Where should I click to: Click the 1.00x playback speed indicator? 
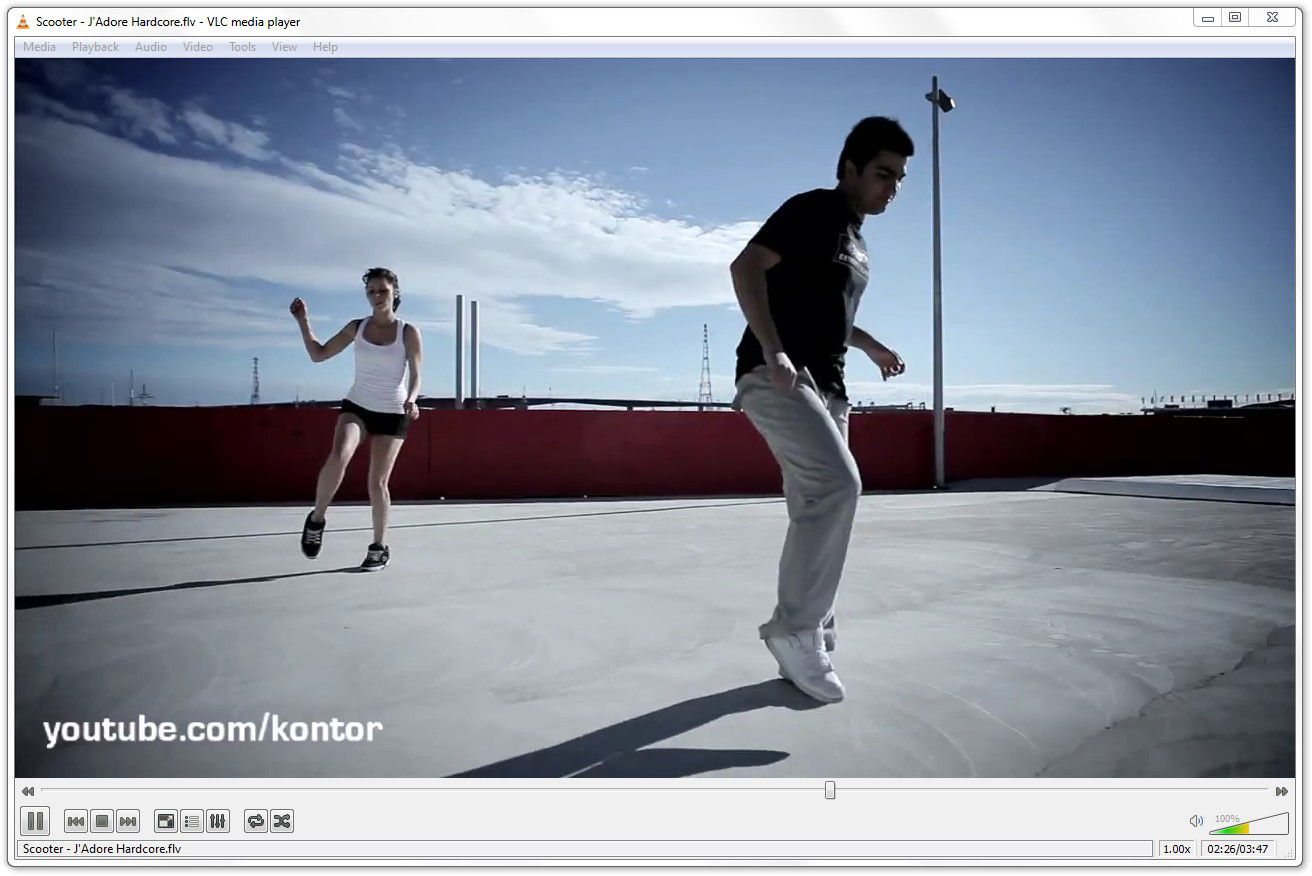[x=1177, y=849]
